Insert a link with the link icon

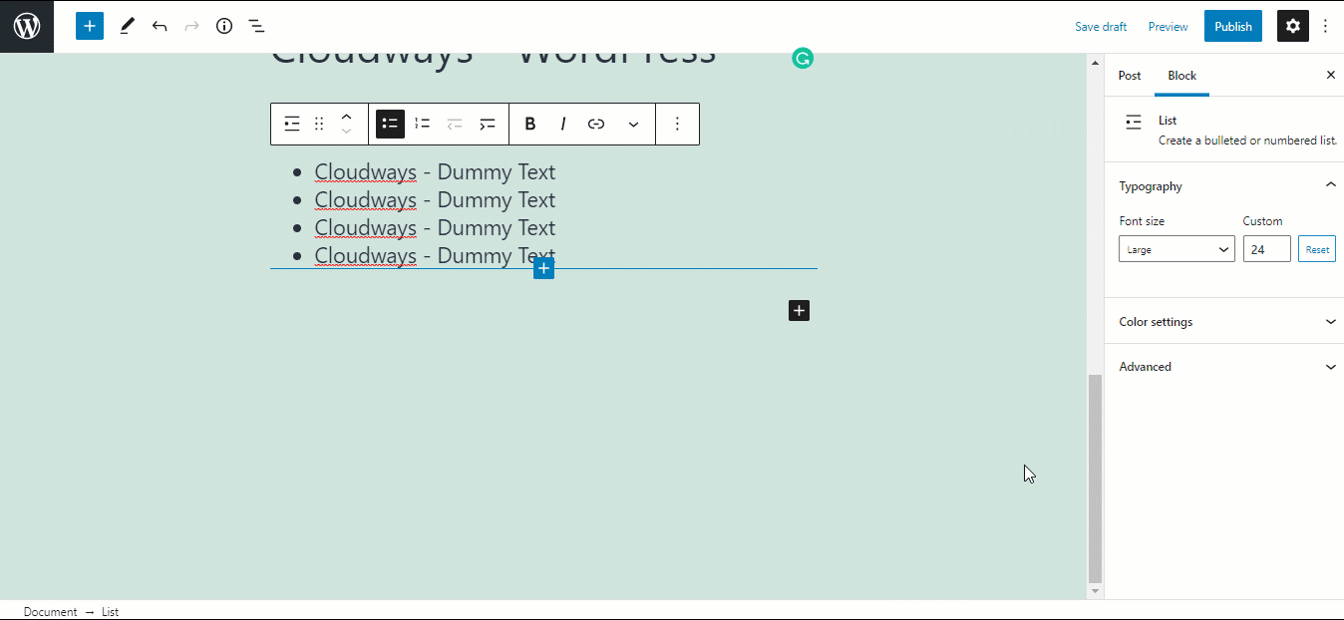(x=596, y=124)
